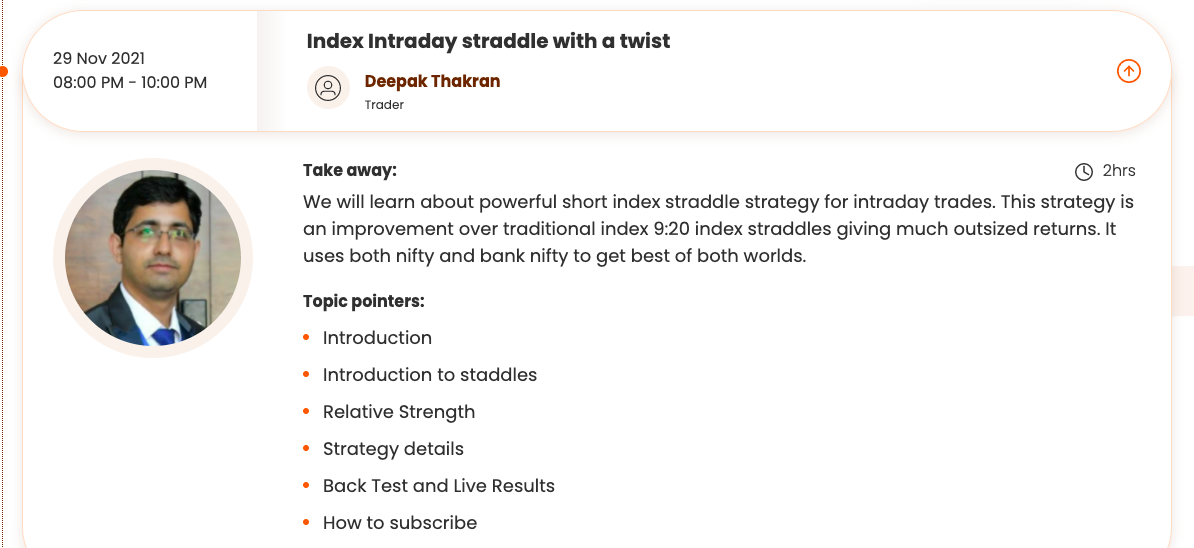
Task: Click the trader profile avatar icon
Action: [x=328, y=88]
